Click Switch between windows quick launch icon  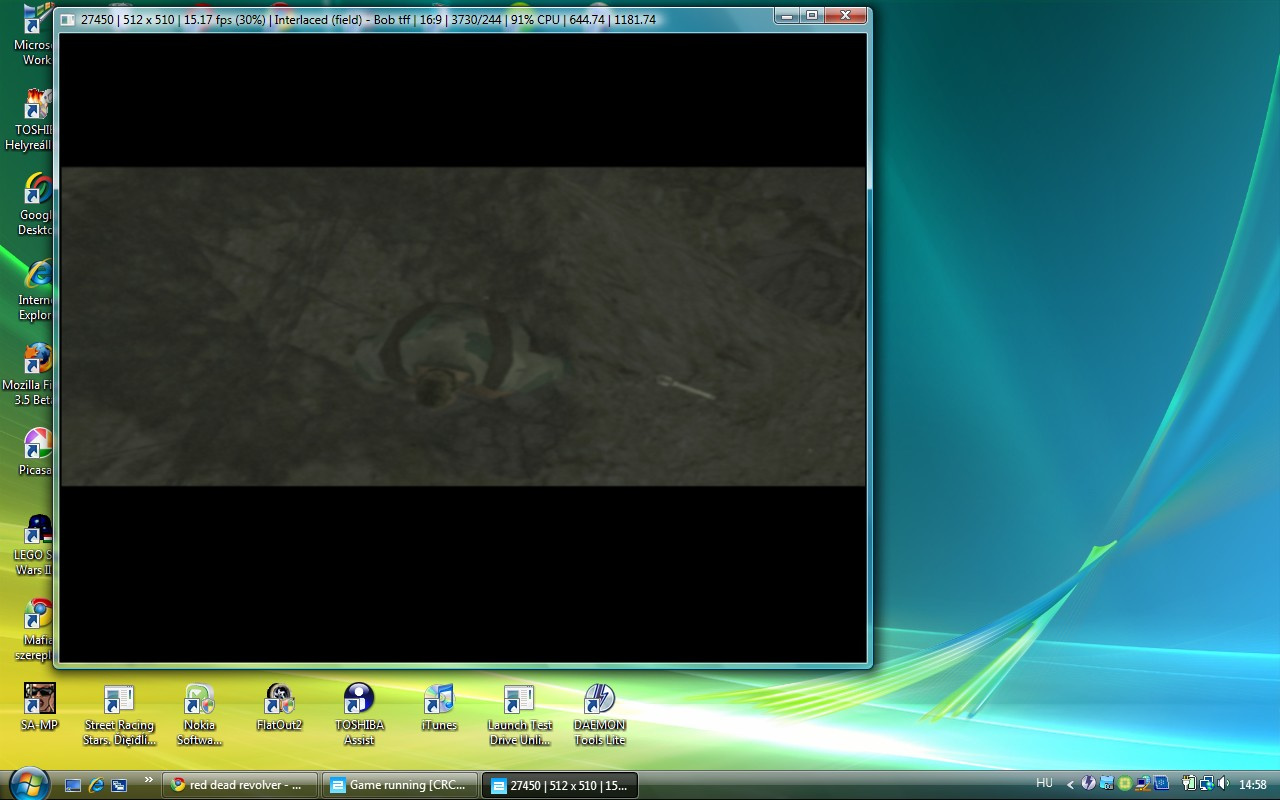tap(119, 785)
